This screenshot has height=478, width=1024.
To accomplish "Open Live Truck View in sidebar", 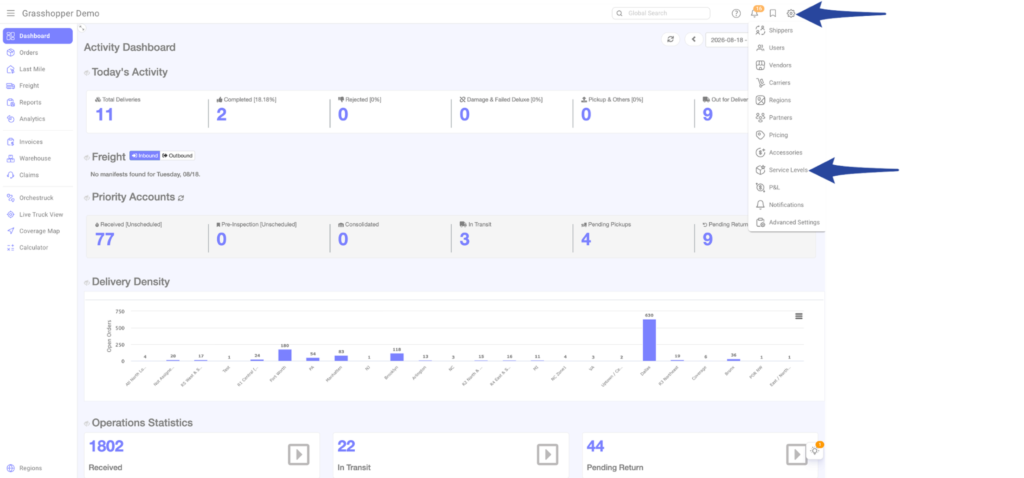I will (x=37, y=214).
